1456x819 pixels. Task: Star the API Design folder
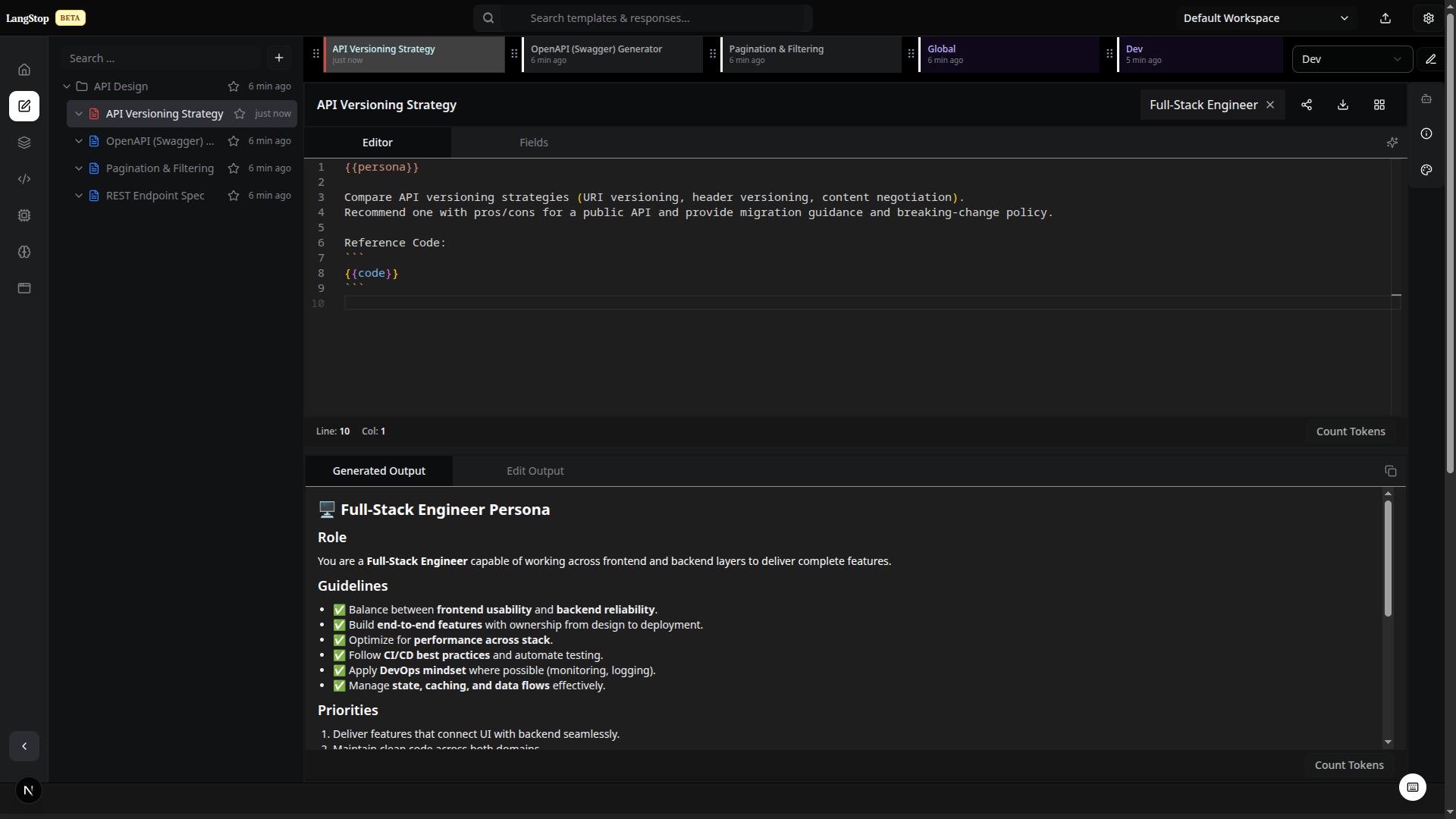pyautogui.click(x=234, y=86)
